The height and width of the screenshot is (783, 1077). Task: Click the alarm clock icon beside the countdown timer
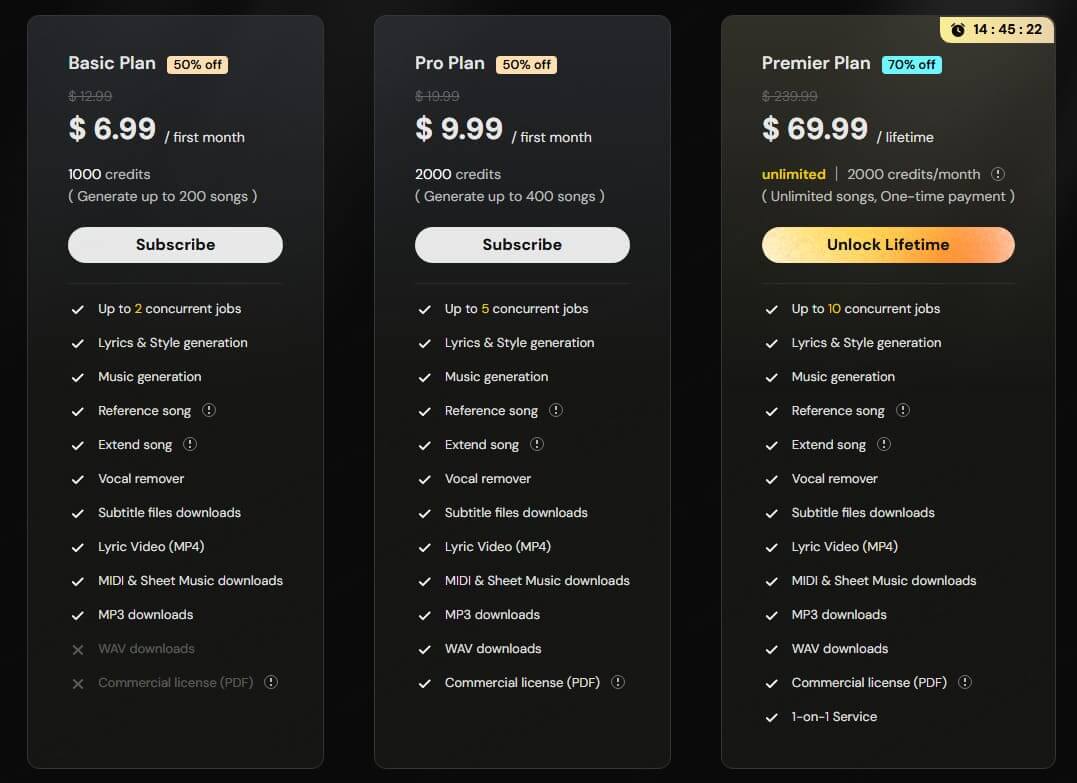[x=958, y=29]
